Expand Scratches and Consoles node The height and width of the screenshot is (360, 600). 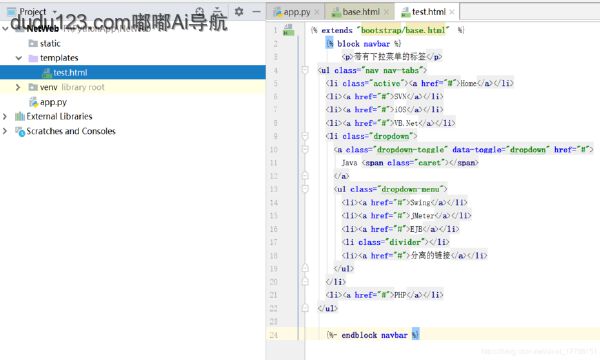pos(5,131)
